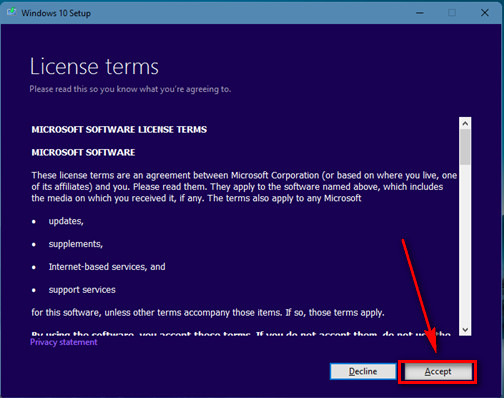Click the Windows 10 Setup title icon

click(12, 12)
